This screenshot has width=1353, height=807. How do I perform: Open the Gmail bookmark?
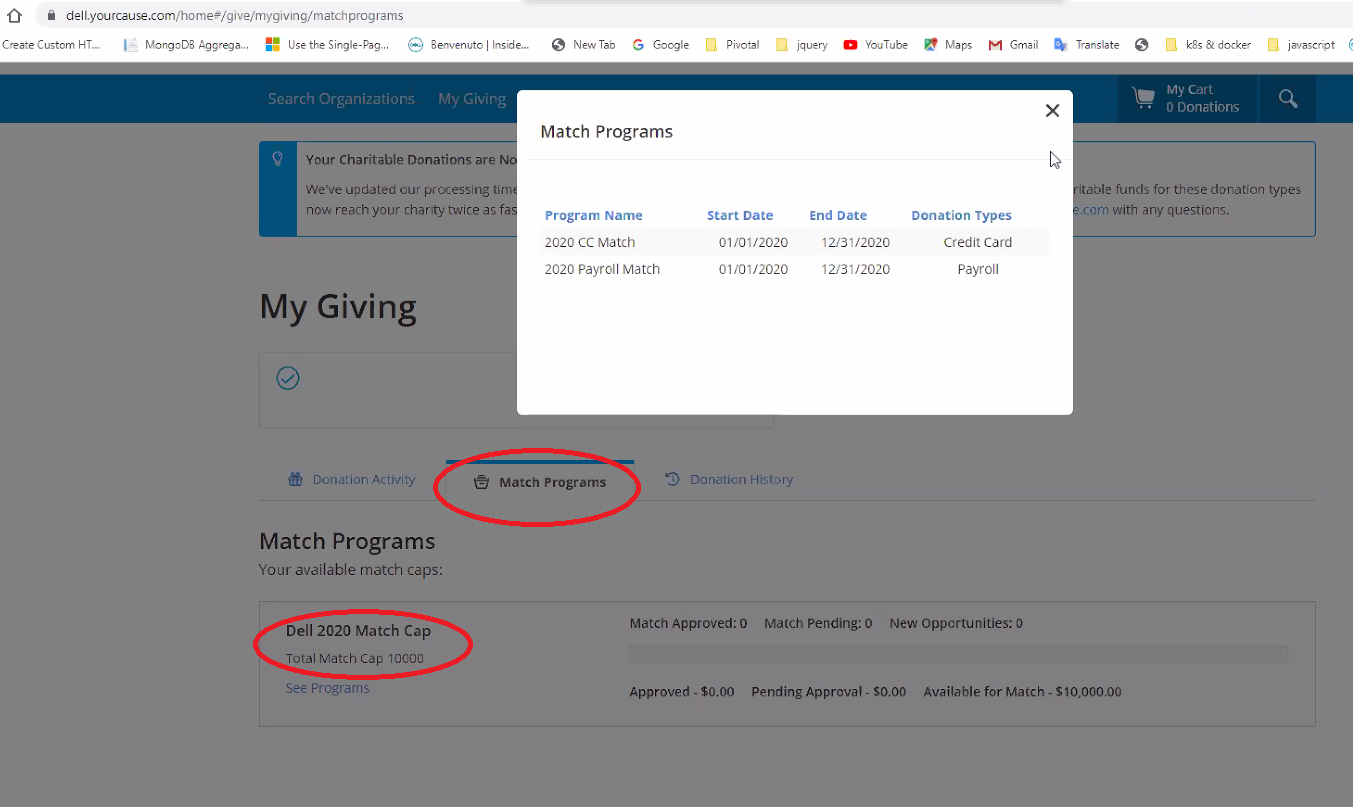tap(1013, 44)
